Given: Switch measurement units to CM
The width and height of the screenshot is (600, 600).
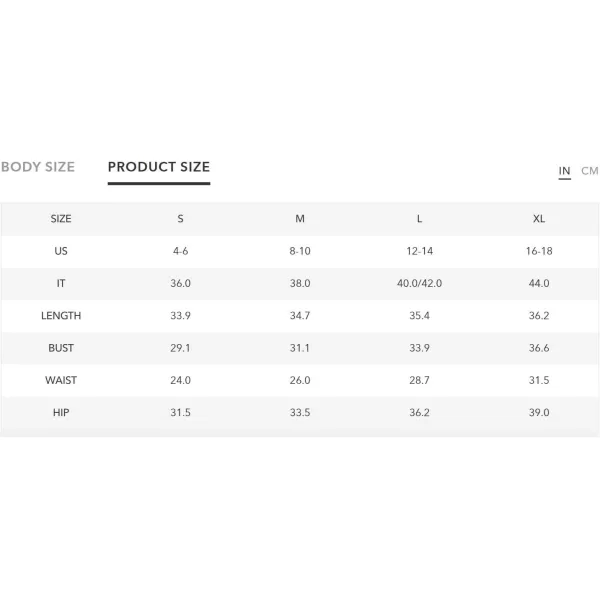Looking at the screenshot, I should [x=590, y=171].
